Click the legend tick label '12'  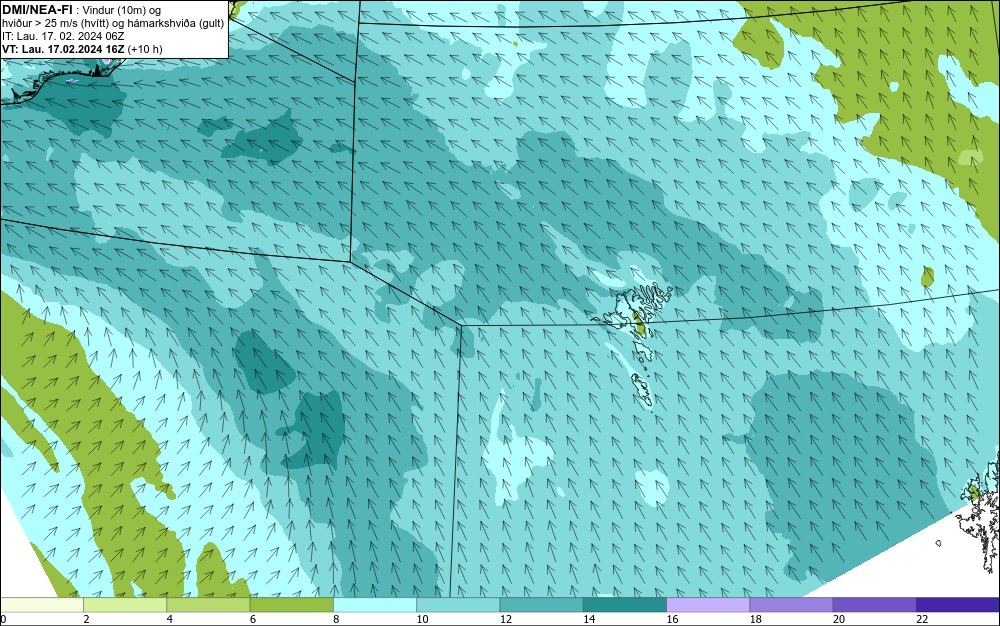[x=505, y=619]
